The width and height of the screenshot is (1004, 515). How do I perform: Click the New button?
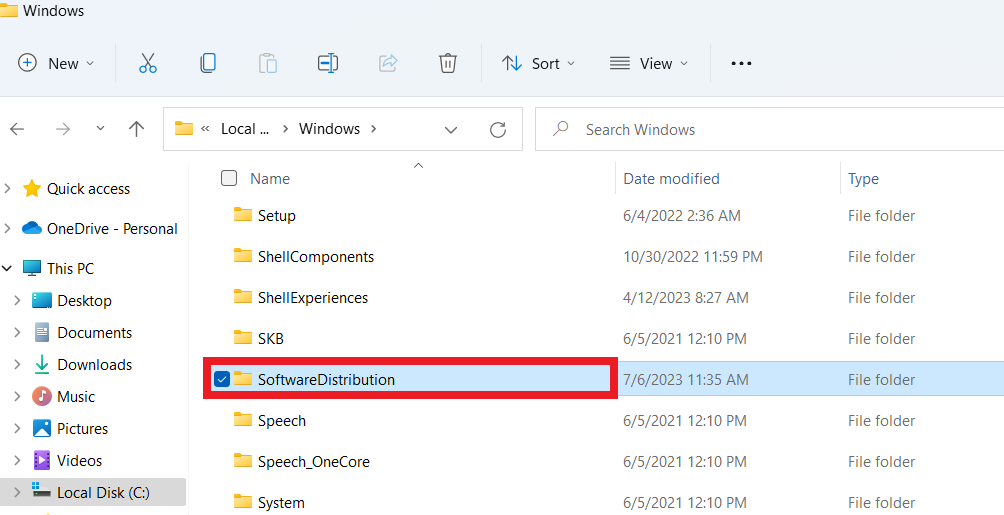click(56, 63)
